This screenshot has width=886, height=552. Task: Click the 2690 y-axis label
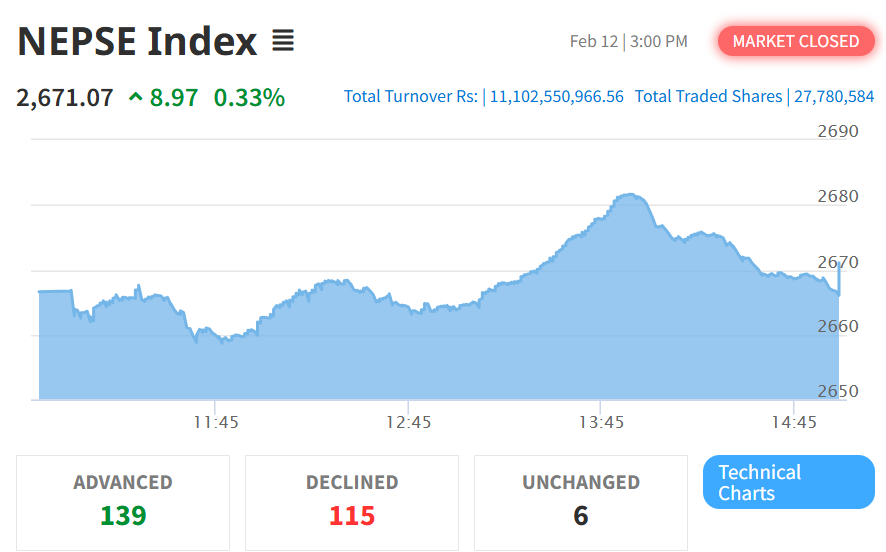(x=838, y=131)
